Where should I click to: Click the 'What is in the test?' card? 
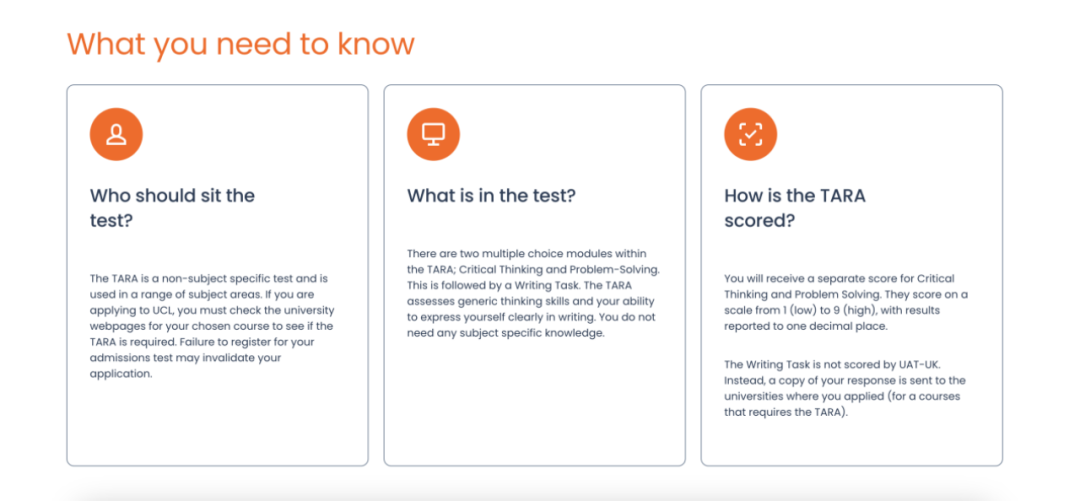point(534,275)
